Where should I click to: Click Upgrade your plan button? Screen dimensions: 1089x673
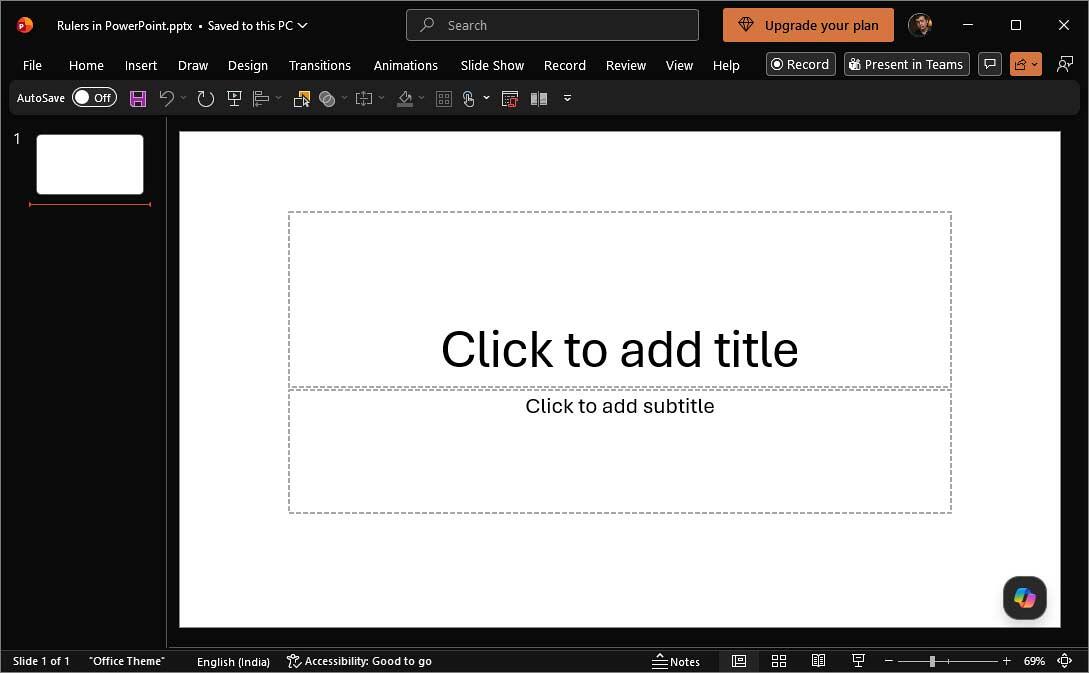[x=808, y=25]
